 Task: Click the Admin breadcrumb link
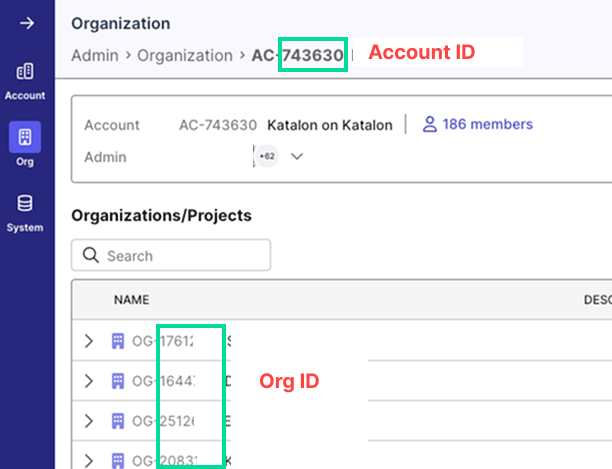tap(95, 55)
